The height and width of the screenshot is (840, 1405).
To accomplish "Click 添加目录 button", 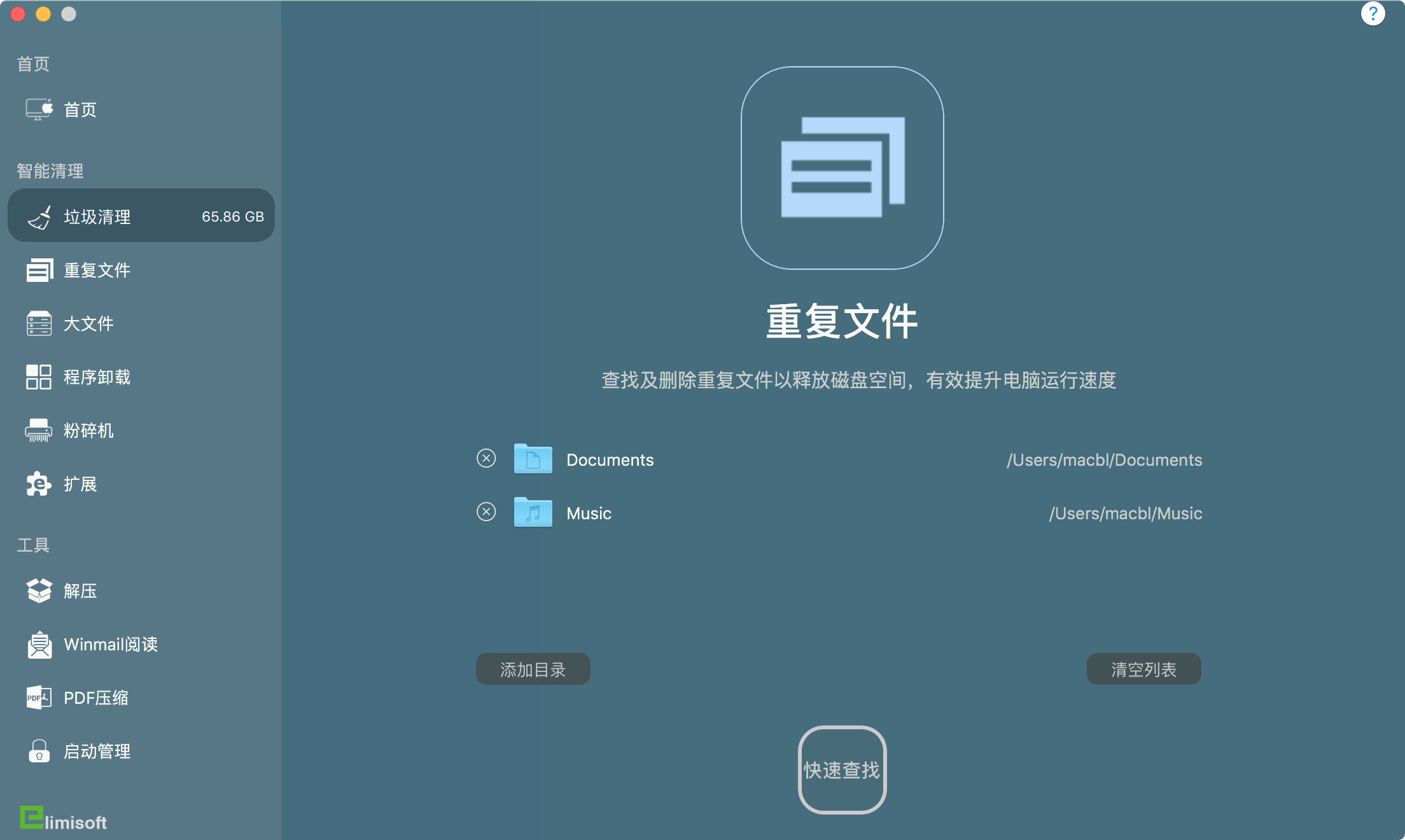I will 533,669.
